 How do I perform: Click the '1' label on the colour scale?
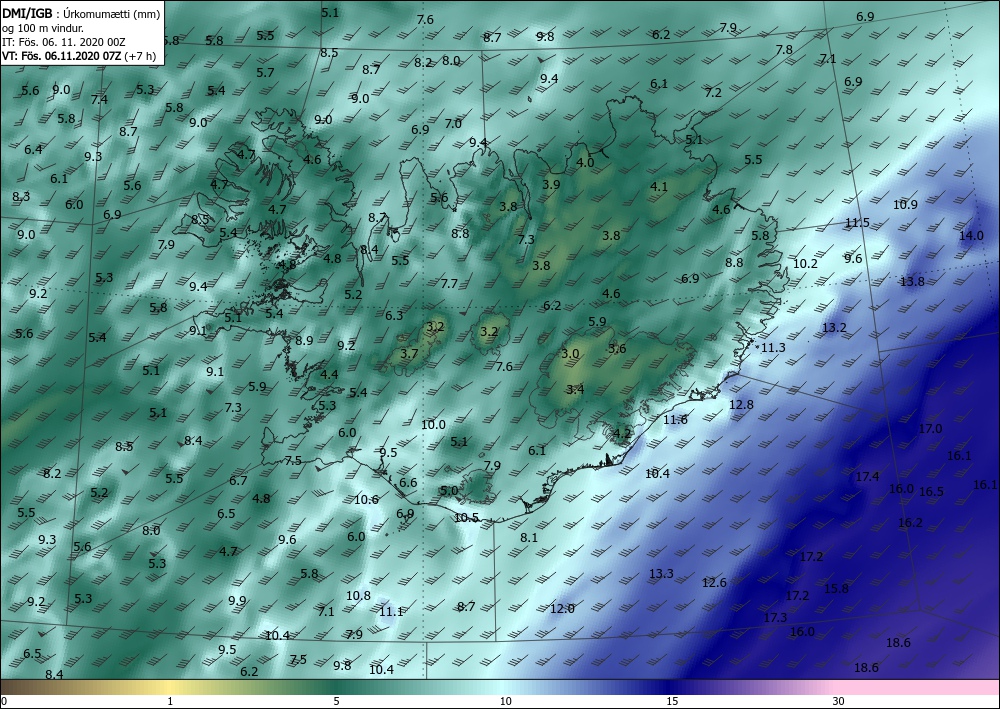point(170,701)
